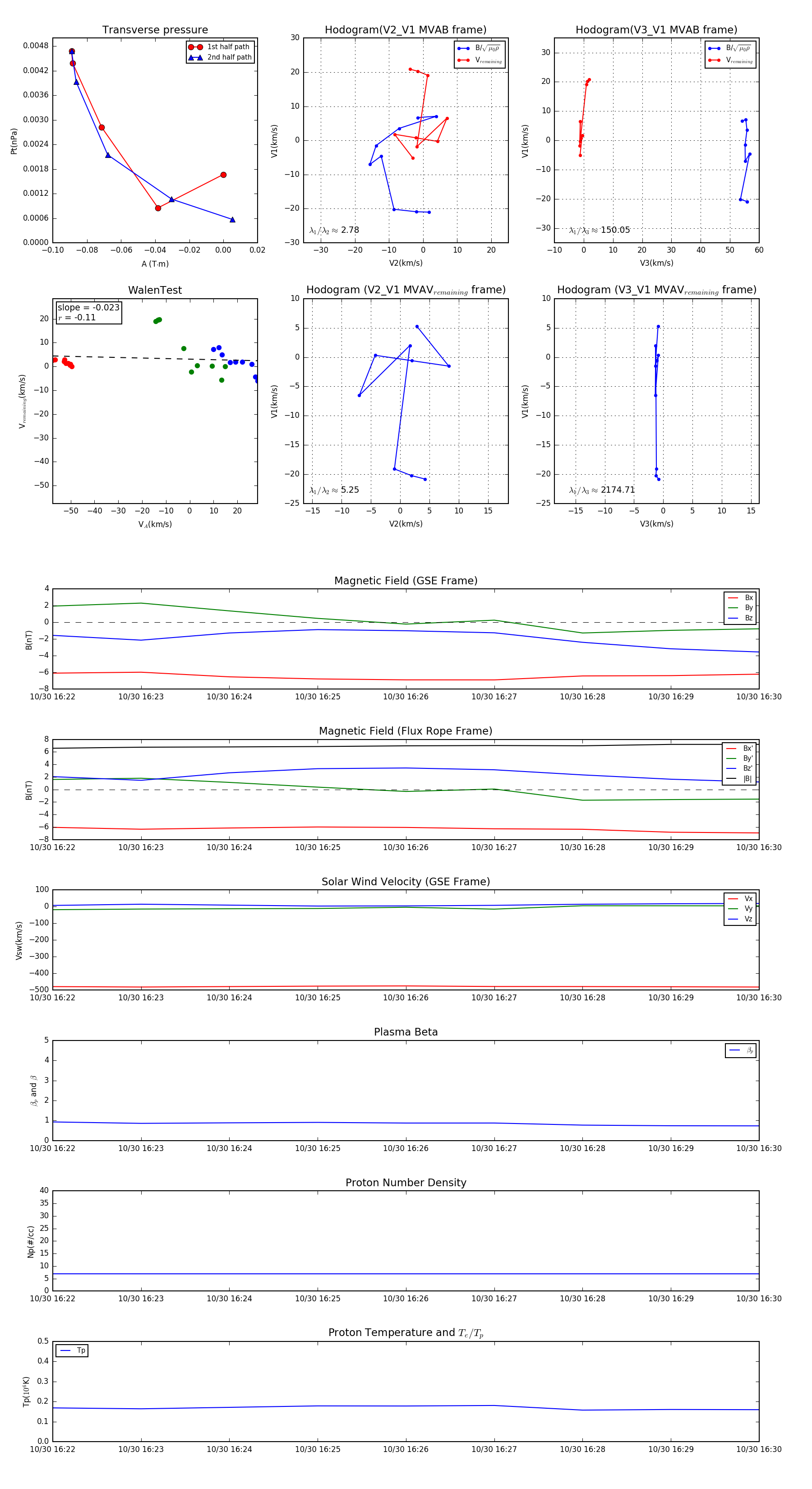
Task: Select the By legend entry in GSE plot
Action: click(740, 608)
